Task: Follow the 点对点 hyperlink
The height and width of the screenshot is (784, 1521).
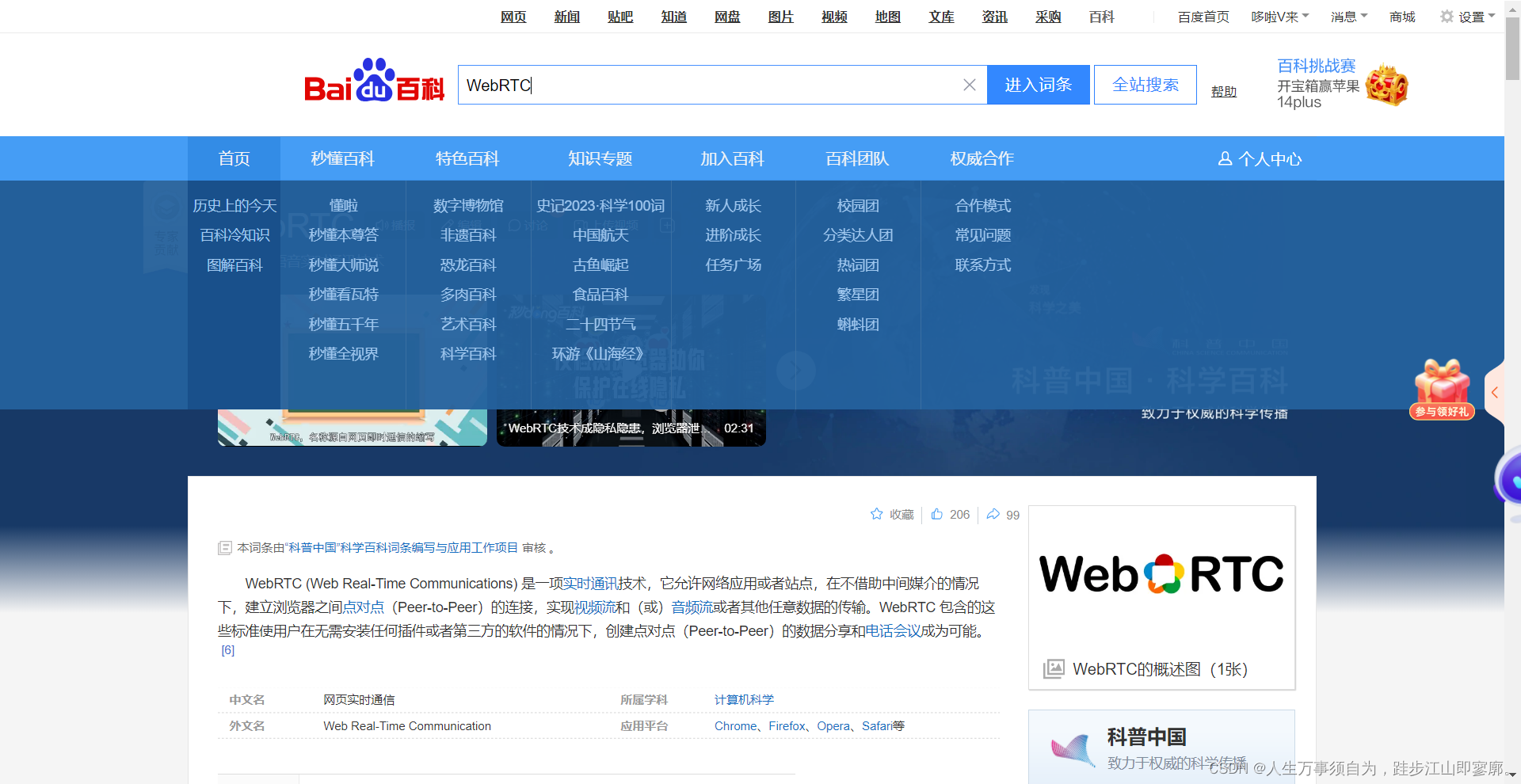Action: click(x=364, y=607)
